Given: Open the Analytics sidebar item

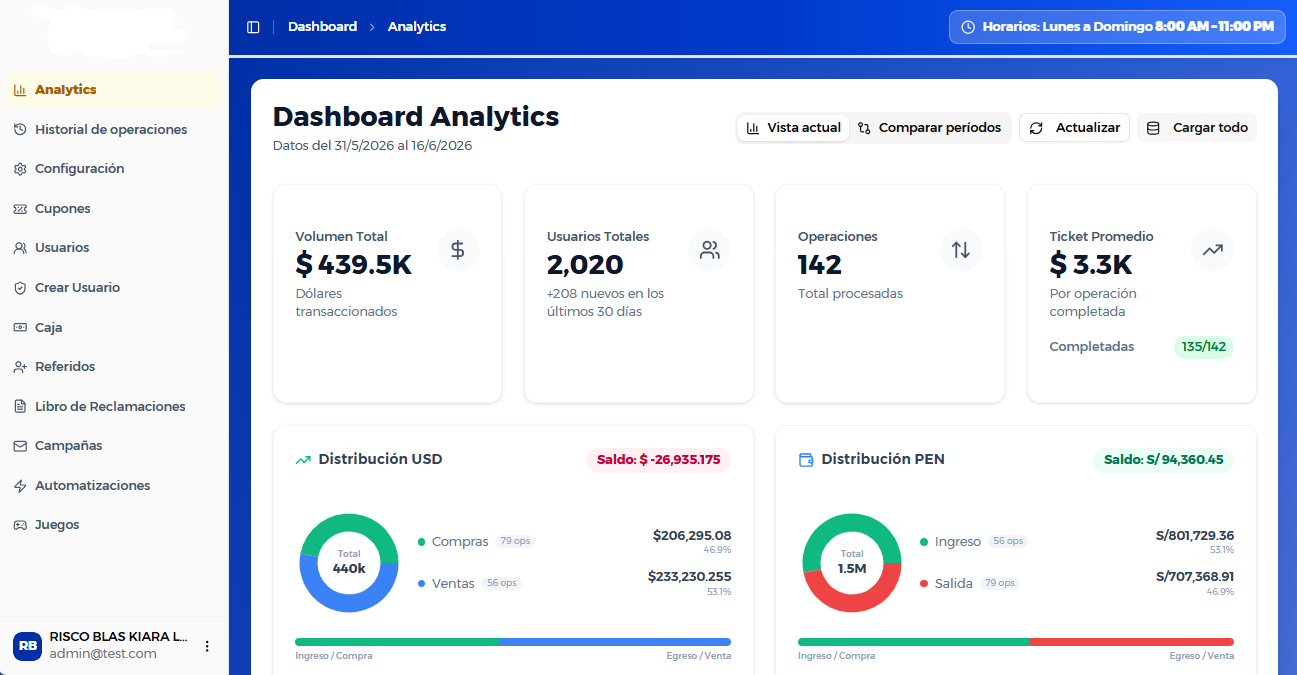Looking at the screenshot, I should tap(112, 90).
